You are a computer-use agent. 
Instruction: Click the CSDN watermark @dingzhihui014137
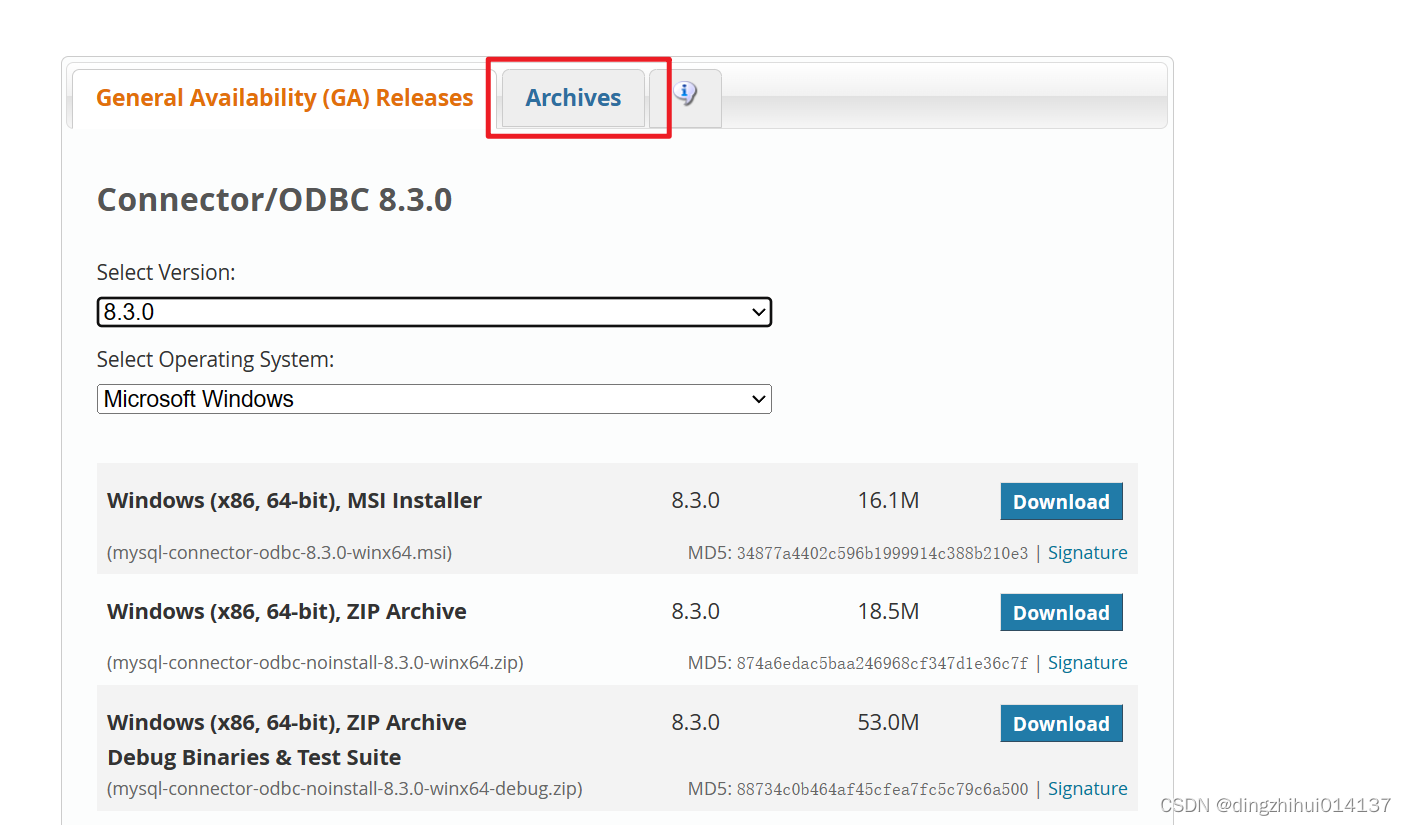pos(1274,804)
